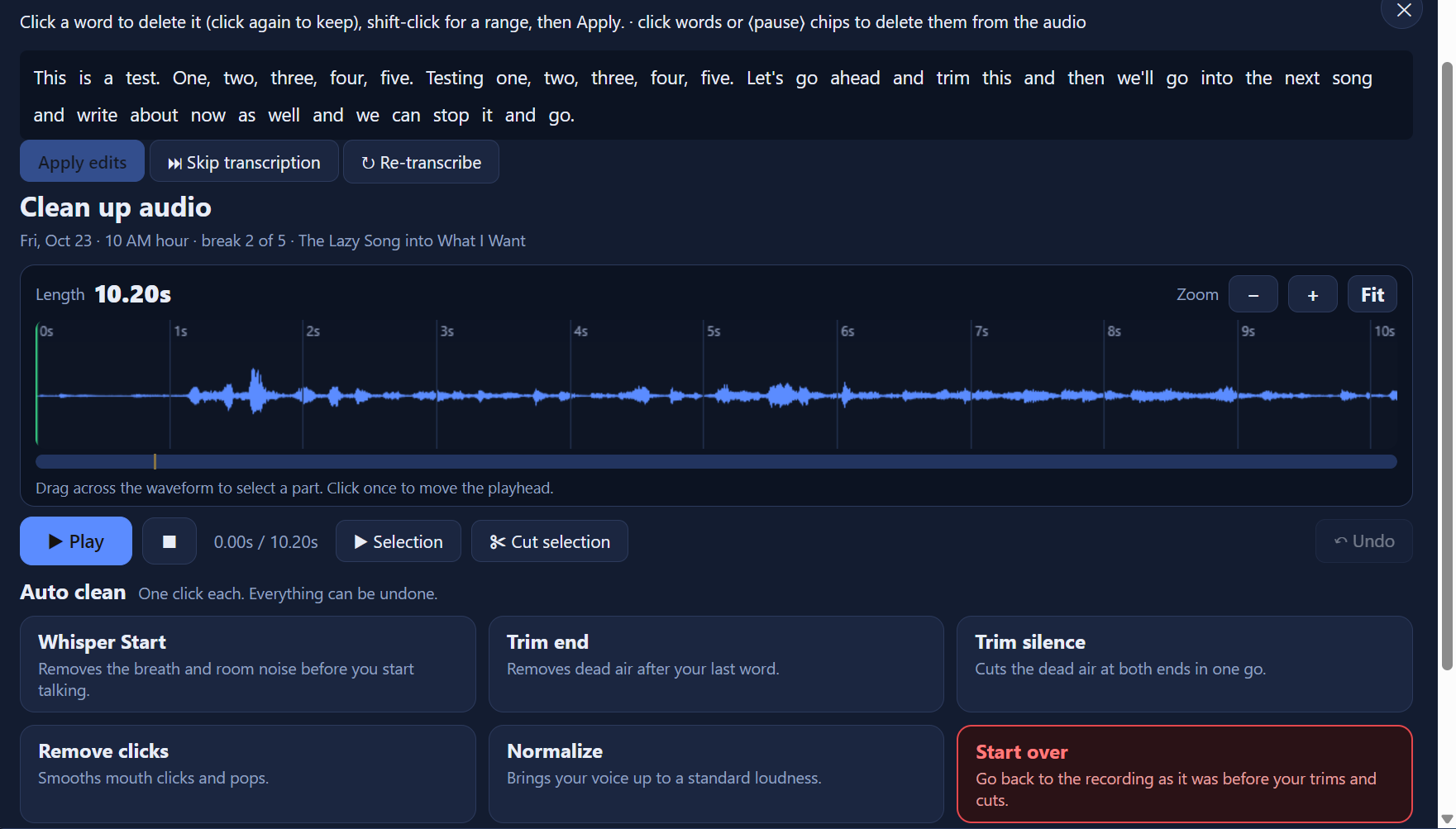Start over from the original recording
The image size is (1456, 829).
[1185, 774]
